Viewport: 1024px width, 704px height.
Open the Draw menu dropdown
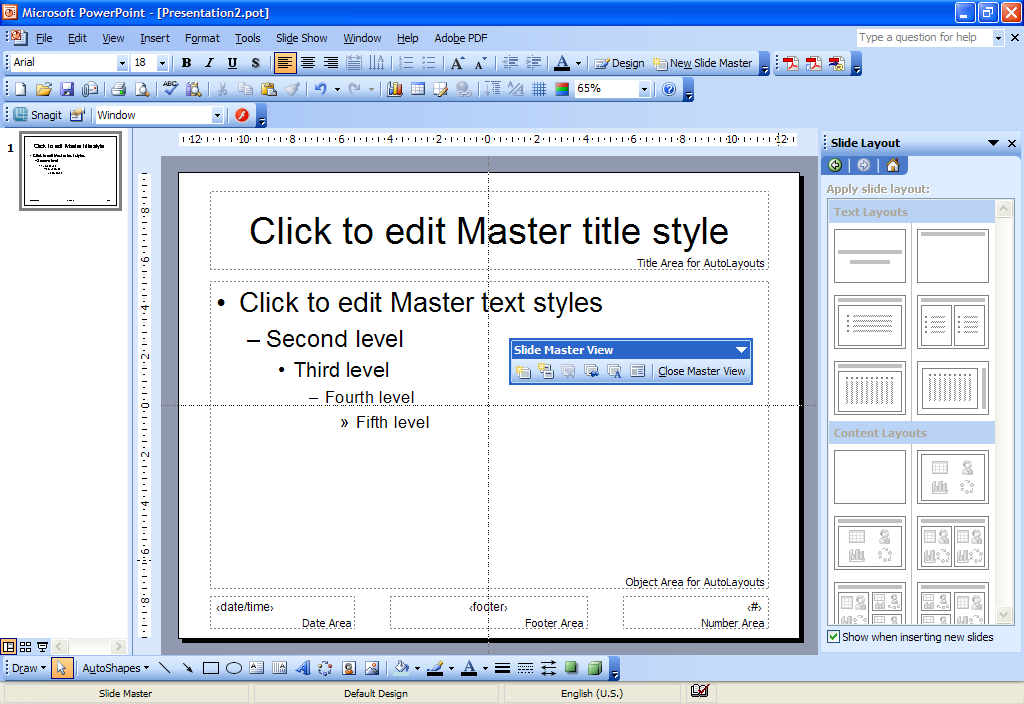pos(29,668)
